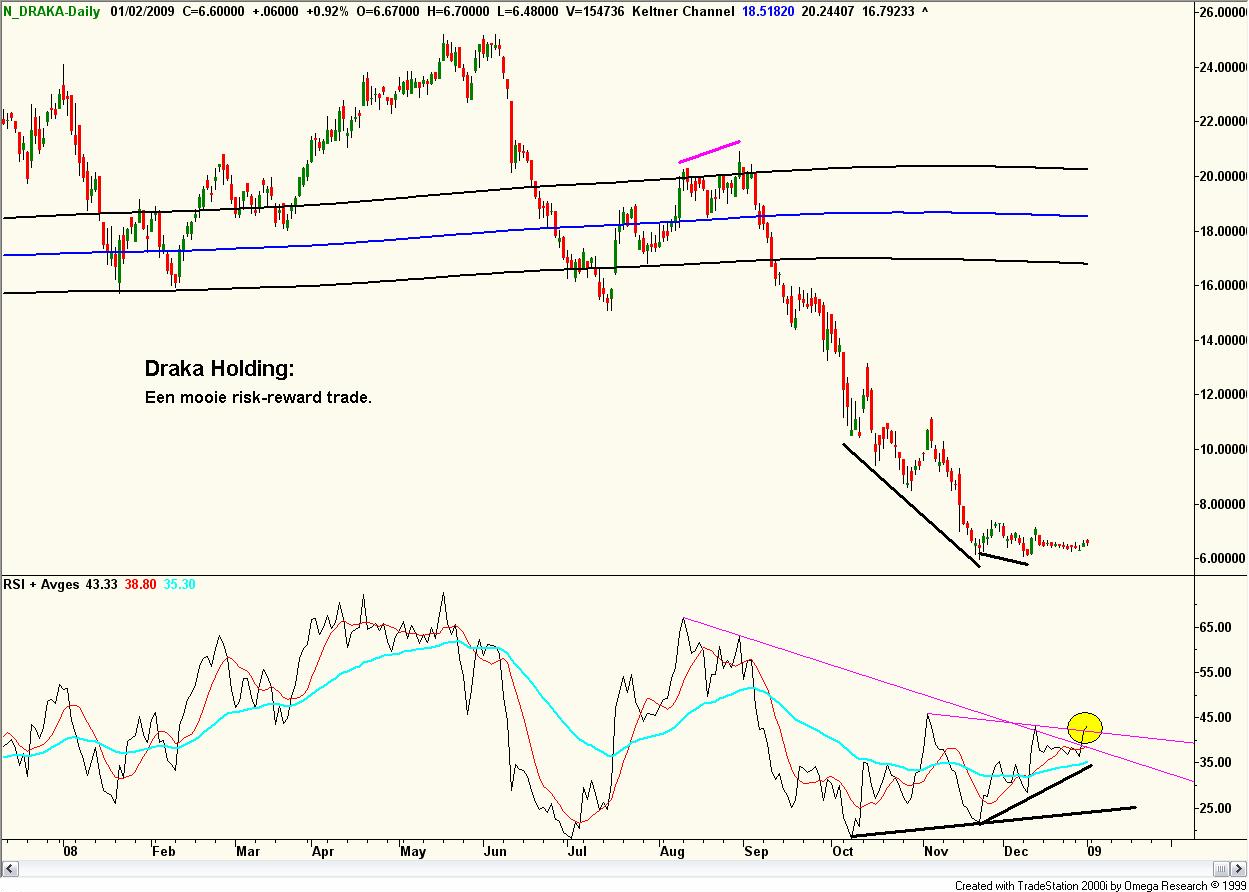
Task: Click the yellow circle marker on RSI
Action: point(1085,728)
